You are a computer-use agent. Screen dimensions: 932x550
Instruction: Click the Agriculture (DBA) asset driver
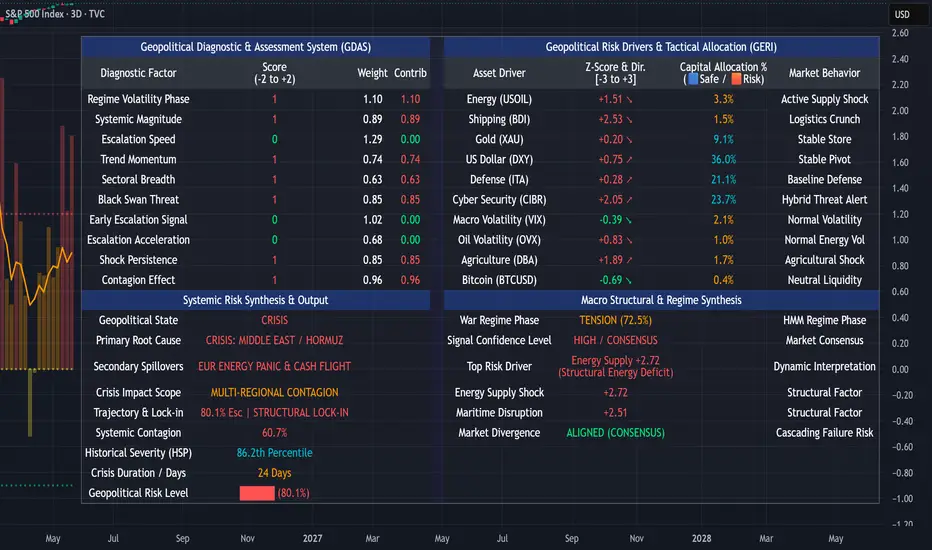tap(499, 260)
